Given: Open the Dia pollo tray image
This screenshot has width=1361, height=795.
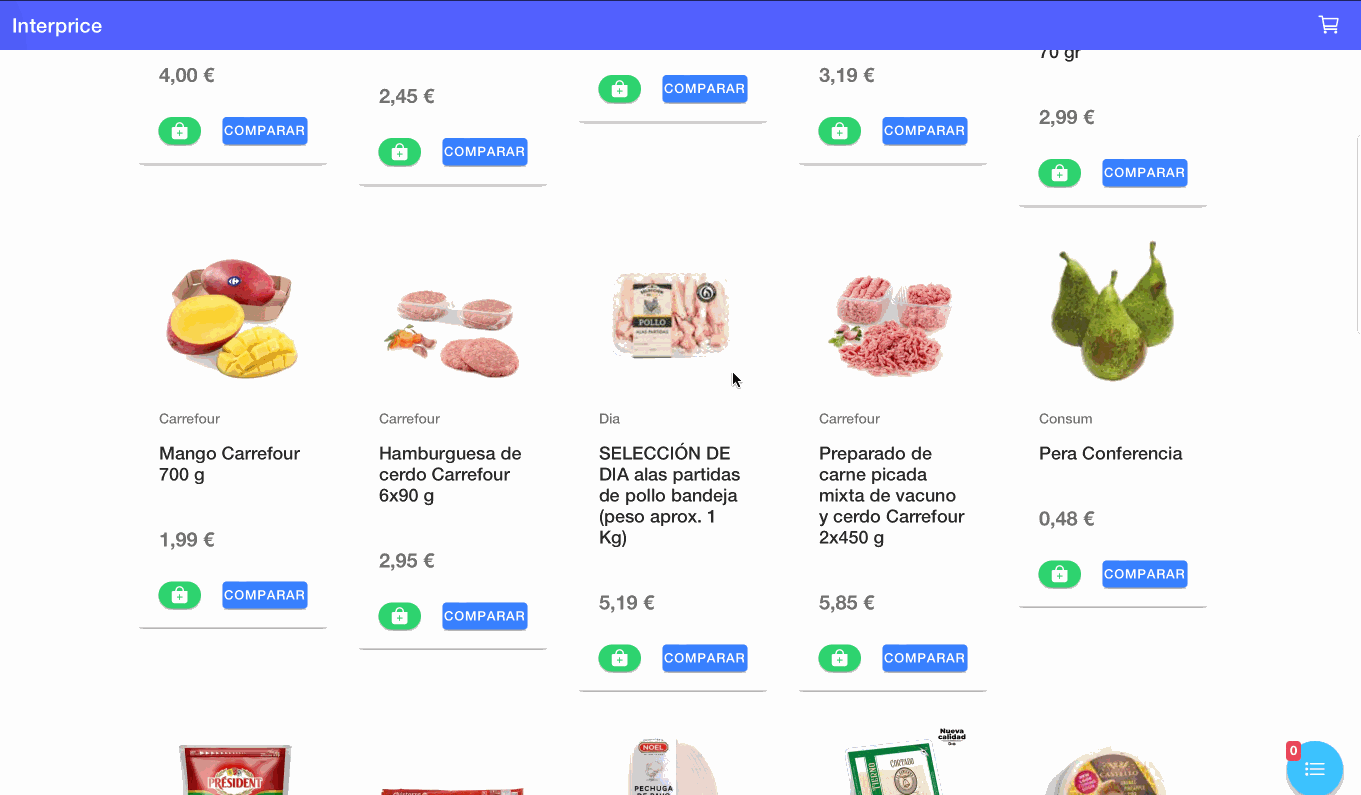Looking at the screenshot, I should 671,315.
